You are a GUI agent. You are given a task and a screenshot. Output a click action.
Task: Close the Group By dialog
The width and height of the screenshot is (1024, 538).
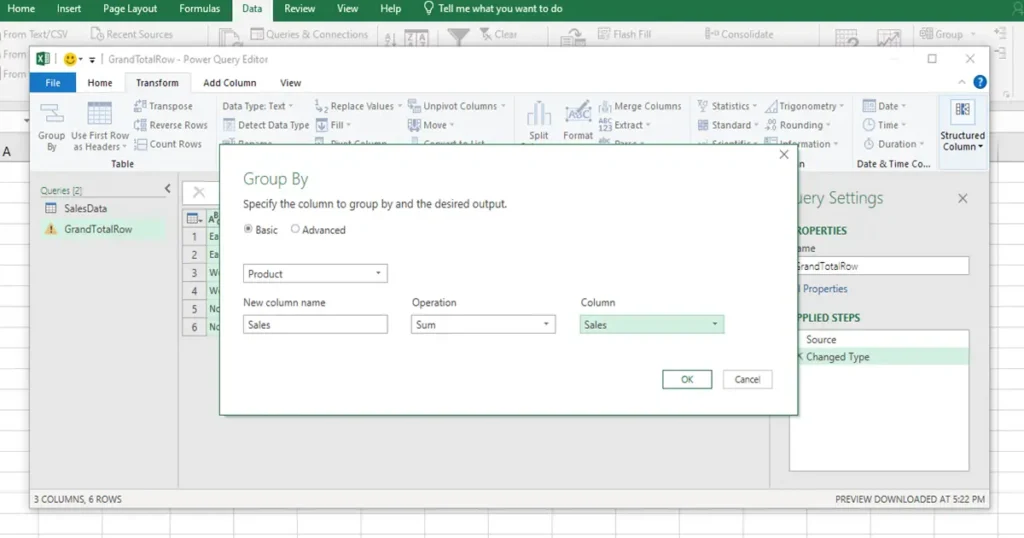pyautogui.click(x=784, y=155)
